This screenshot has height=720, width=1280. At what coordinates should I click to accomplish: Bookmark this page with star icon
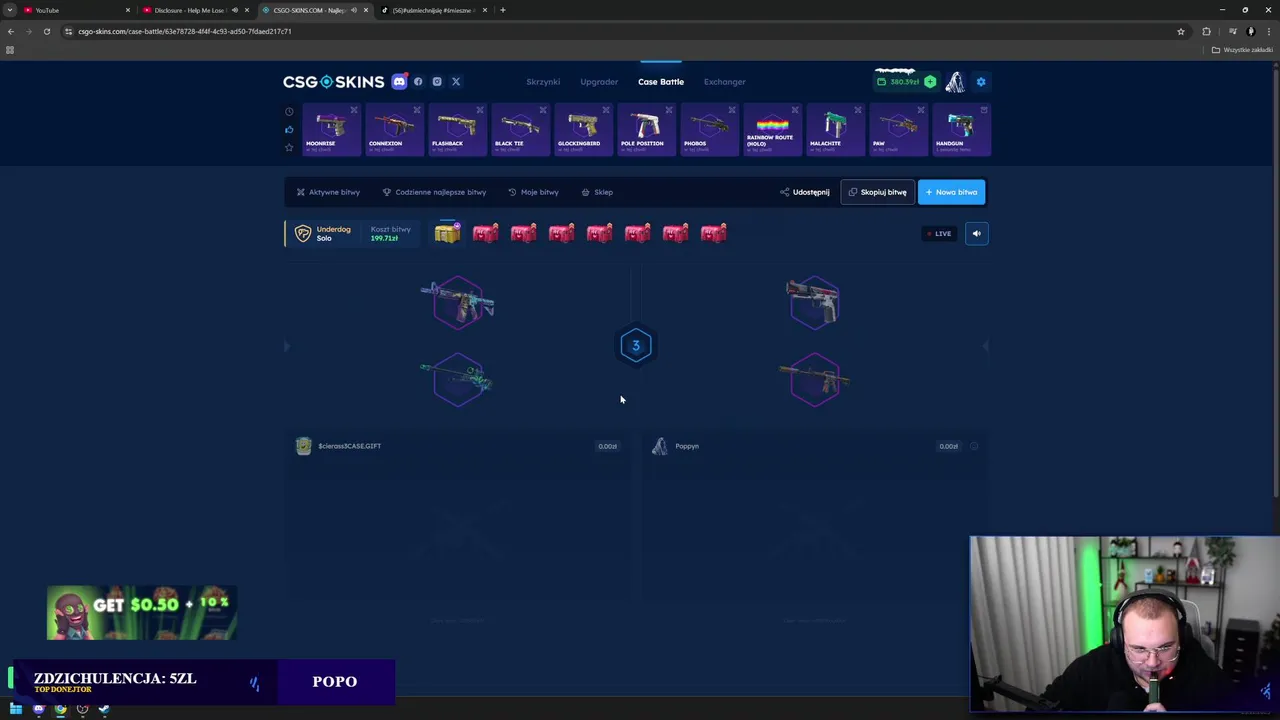(x=1181, y=31)
